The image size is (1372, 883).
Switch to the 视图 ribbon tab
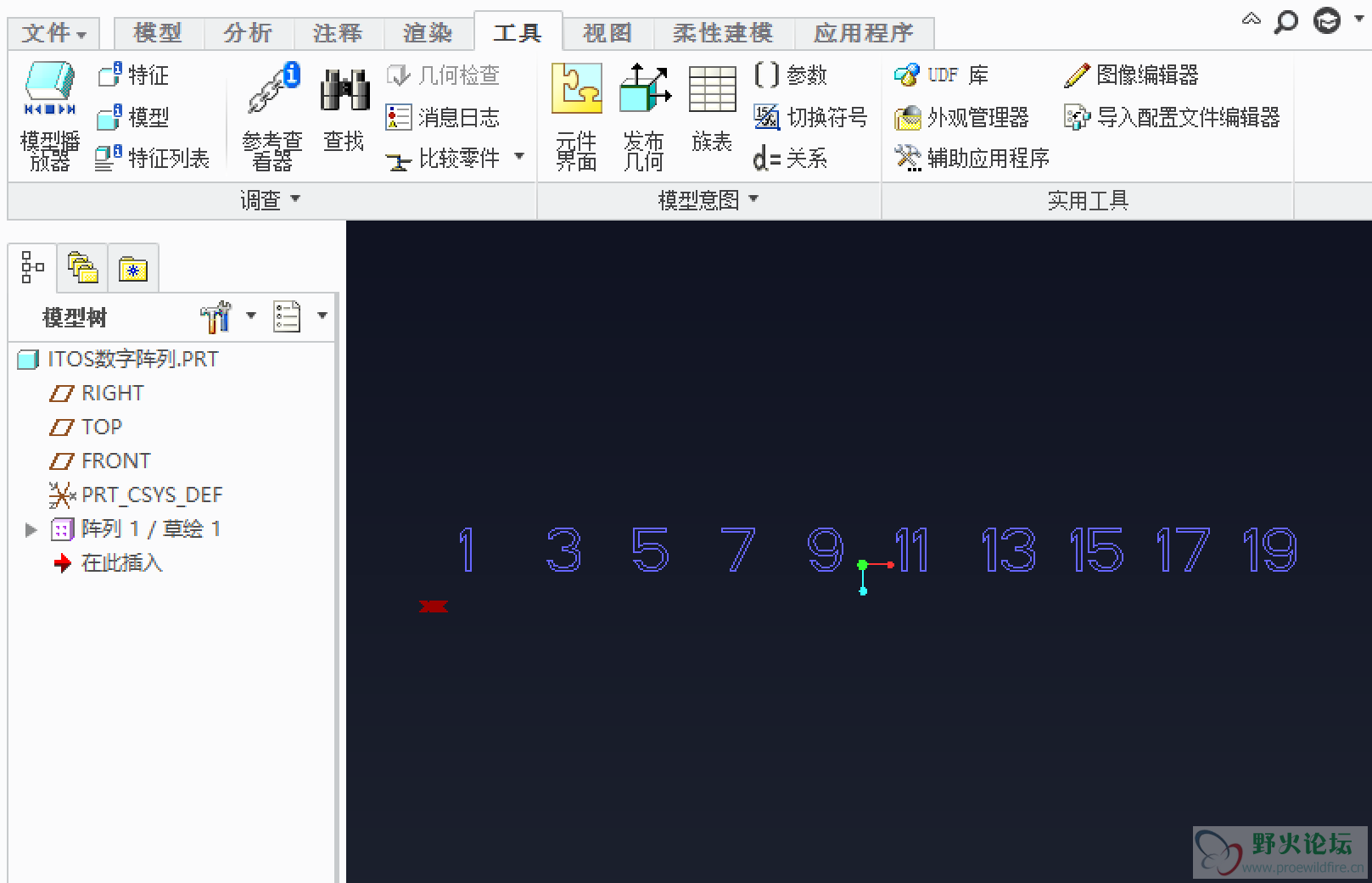click(608, 33)
